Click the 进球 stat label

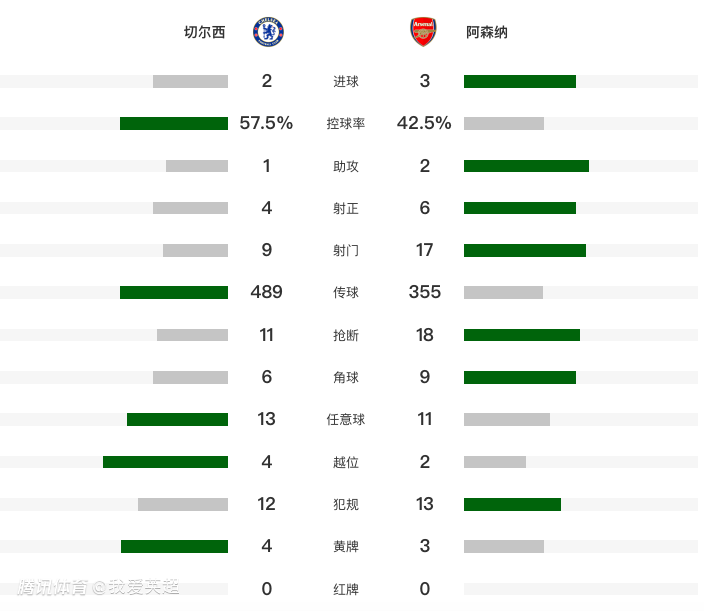pyautogui.click(x=346, y=82)
